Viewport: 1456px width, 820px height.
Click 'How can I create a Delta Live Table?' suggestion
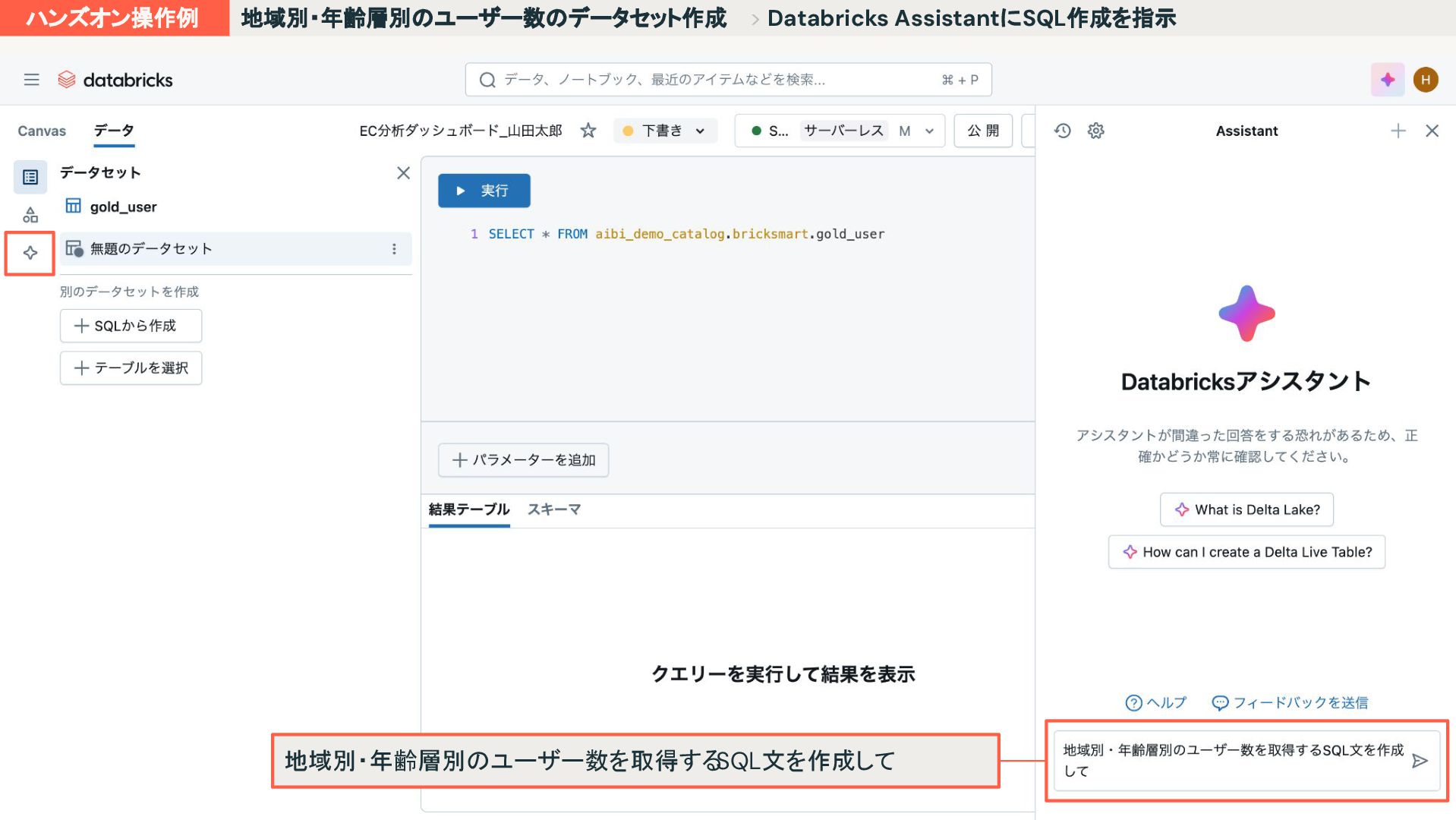(x=1246, y=552)
